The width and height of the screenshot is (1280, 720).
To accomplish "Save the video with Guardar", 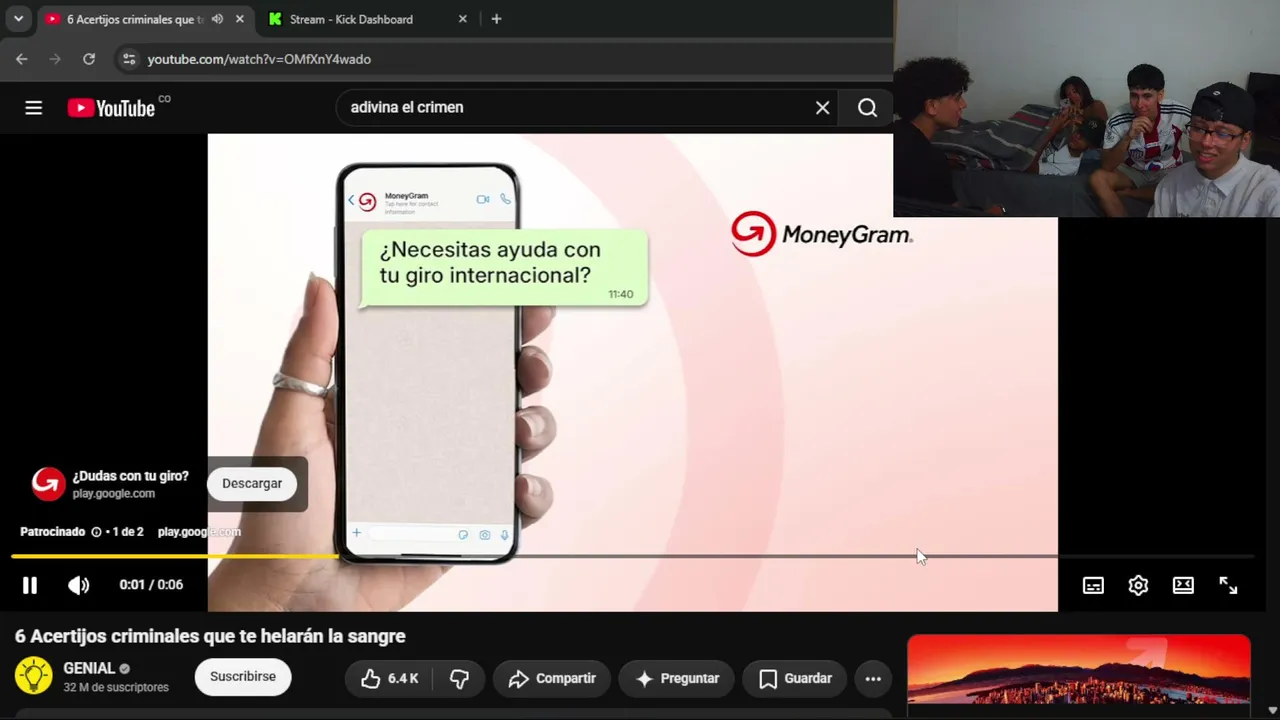I will [794, 679].
